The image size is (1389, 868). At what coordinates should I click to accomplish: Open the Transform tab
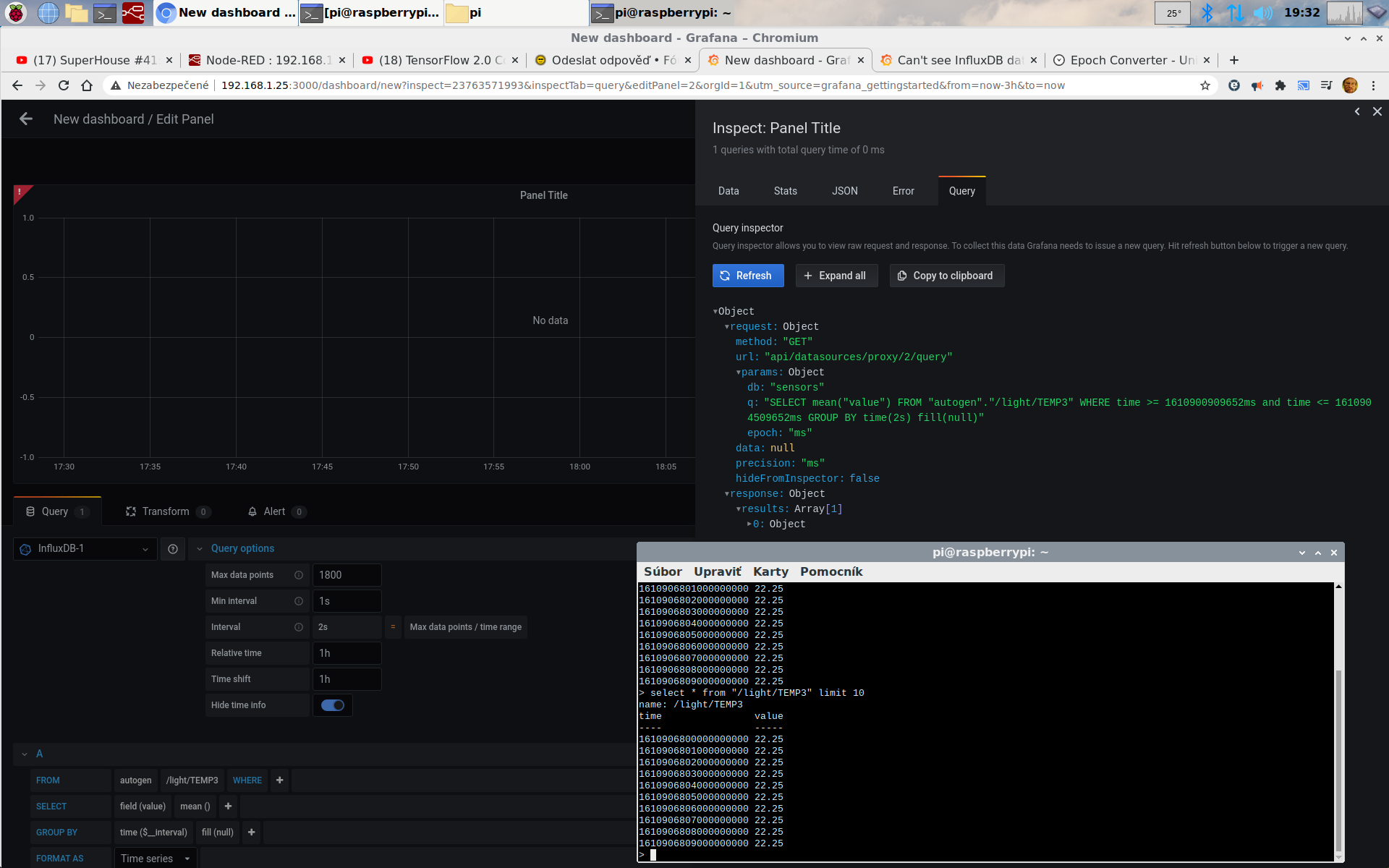166,511
